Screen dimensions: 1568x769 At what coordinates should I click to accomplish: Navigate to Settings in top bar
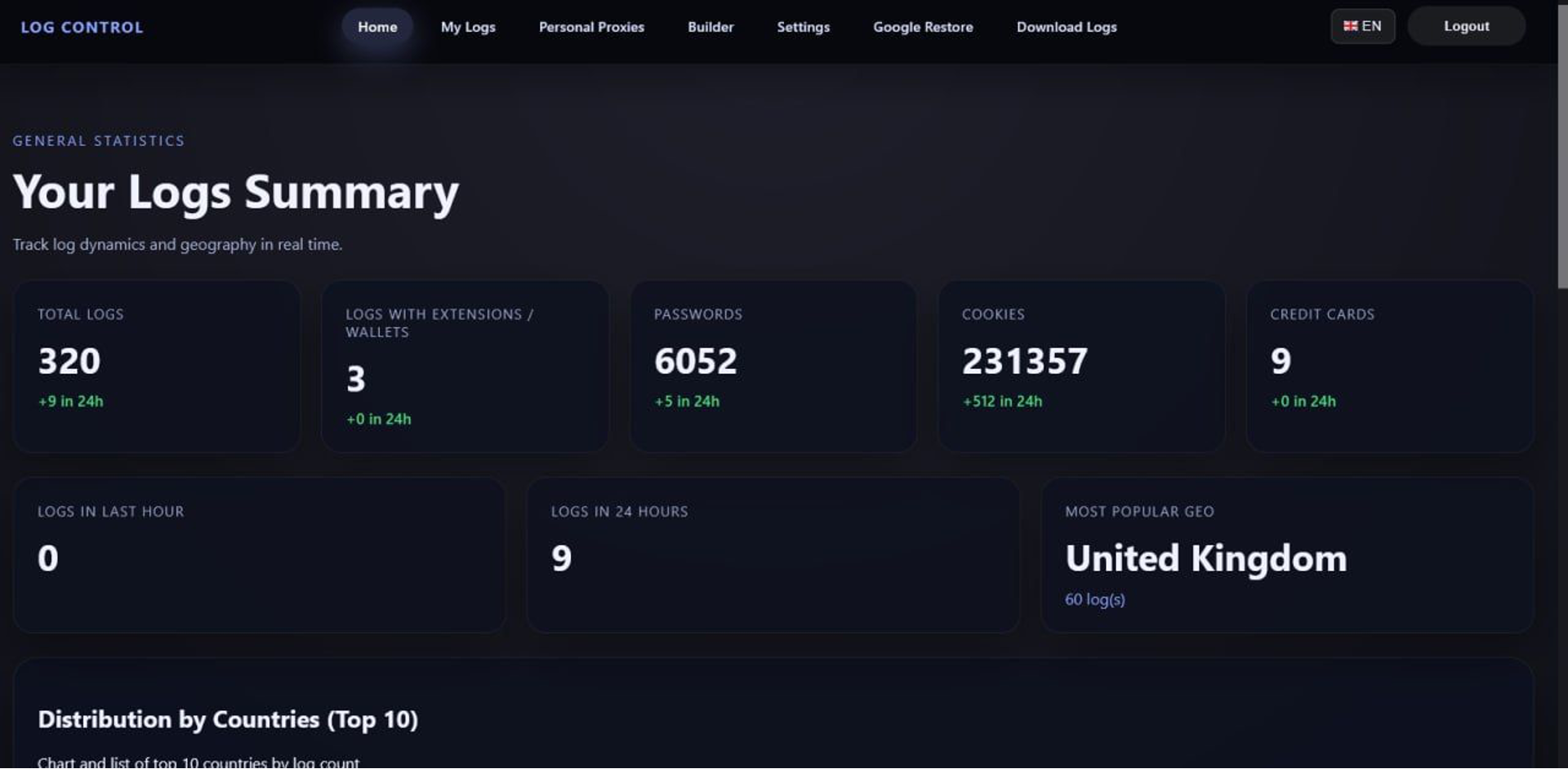pyautogui.click(x=803, y=27)
